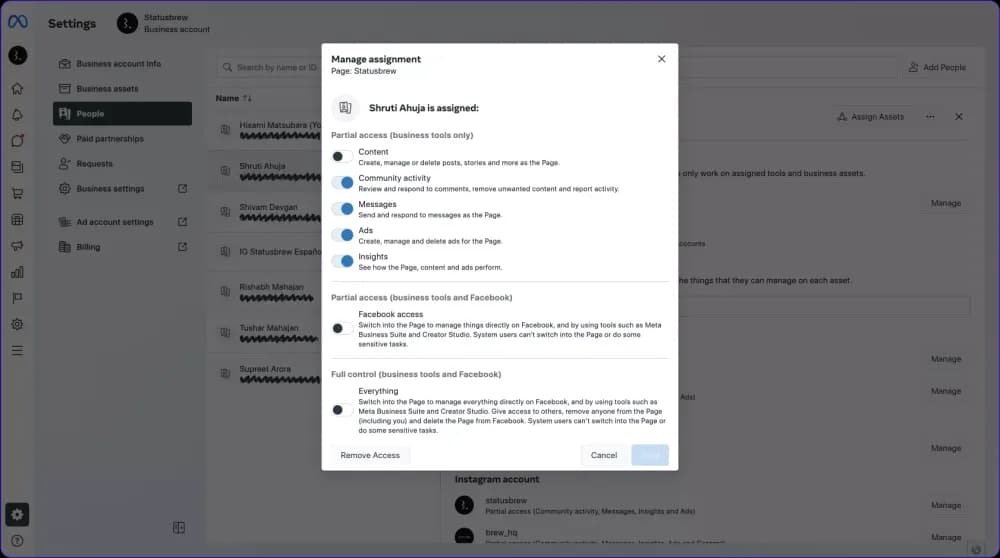
Task: Select People in the settings menu
Action: 121,114
